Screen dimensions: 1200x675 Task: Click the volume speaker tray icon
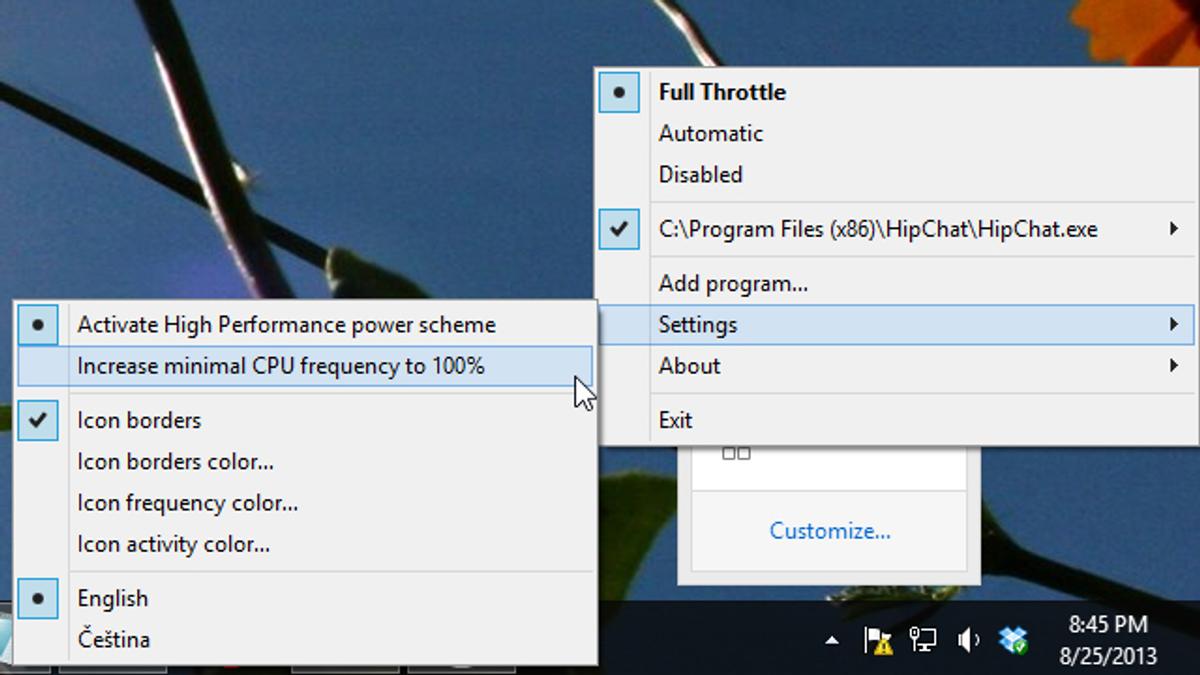coord(968,640)
